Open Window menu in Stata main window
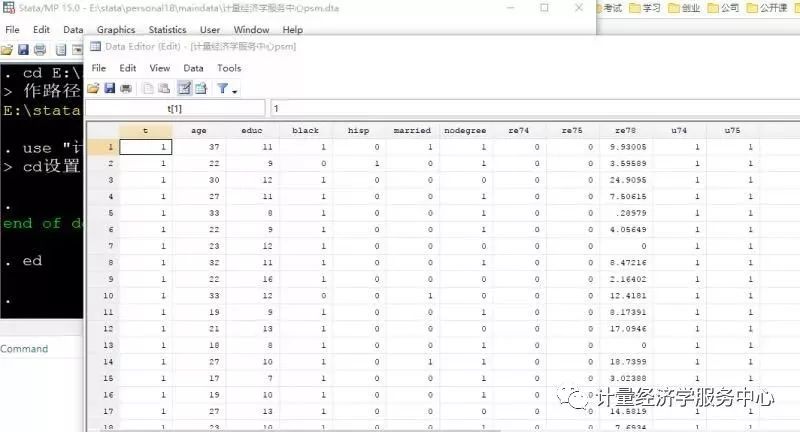Viewport: 800px width, 432px height. [251, 30]
